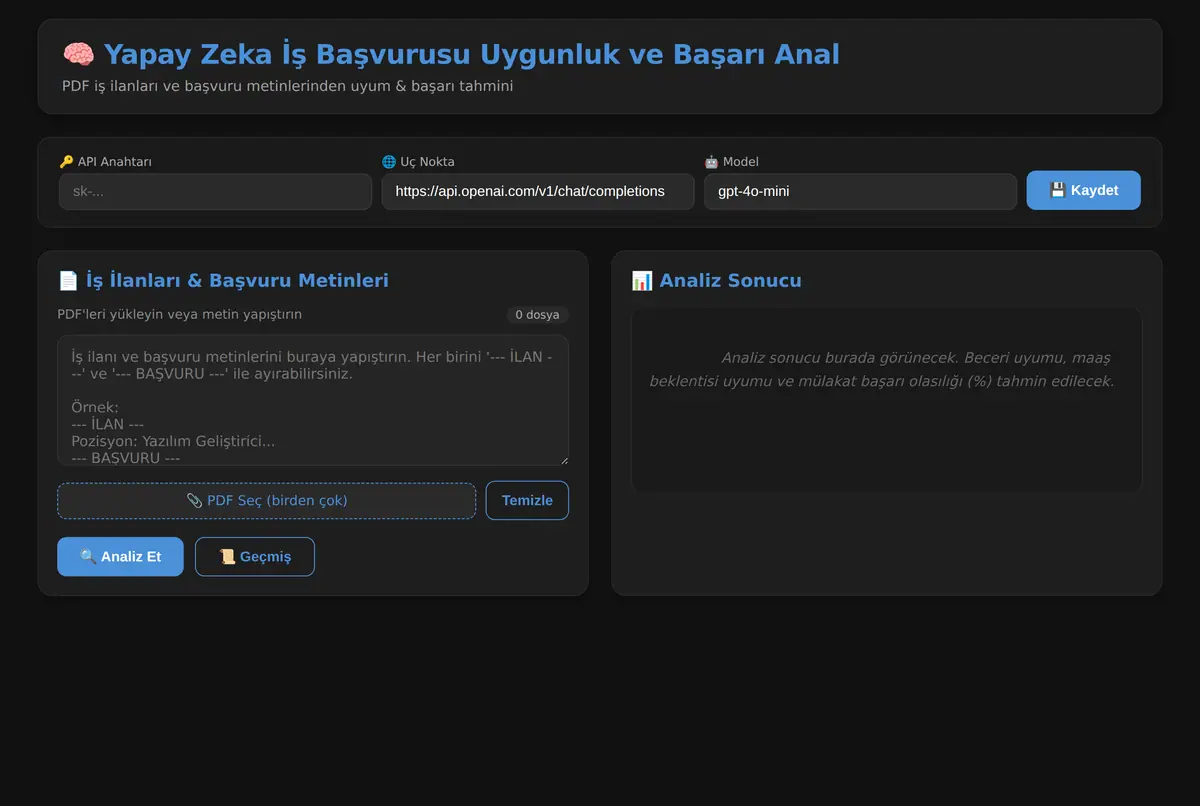
Task: Click the globe icon beside Uç Nokta
Action: [x=389, y=161]
